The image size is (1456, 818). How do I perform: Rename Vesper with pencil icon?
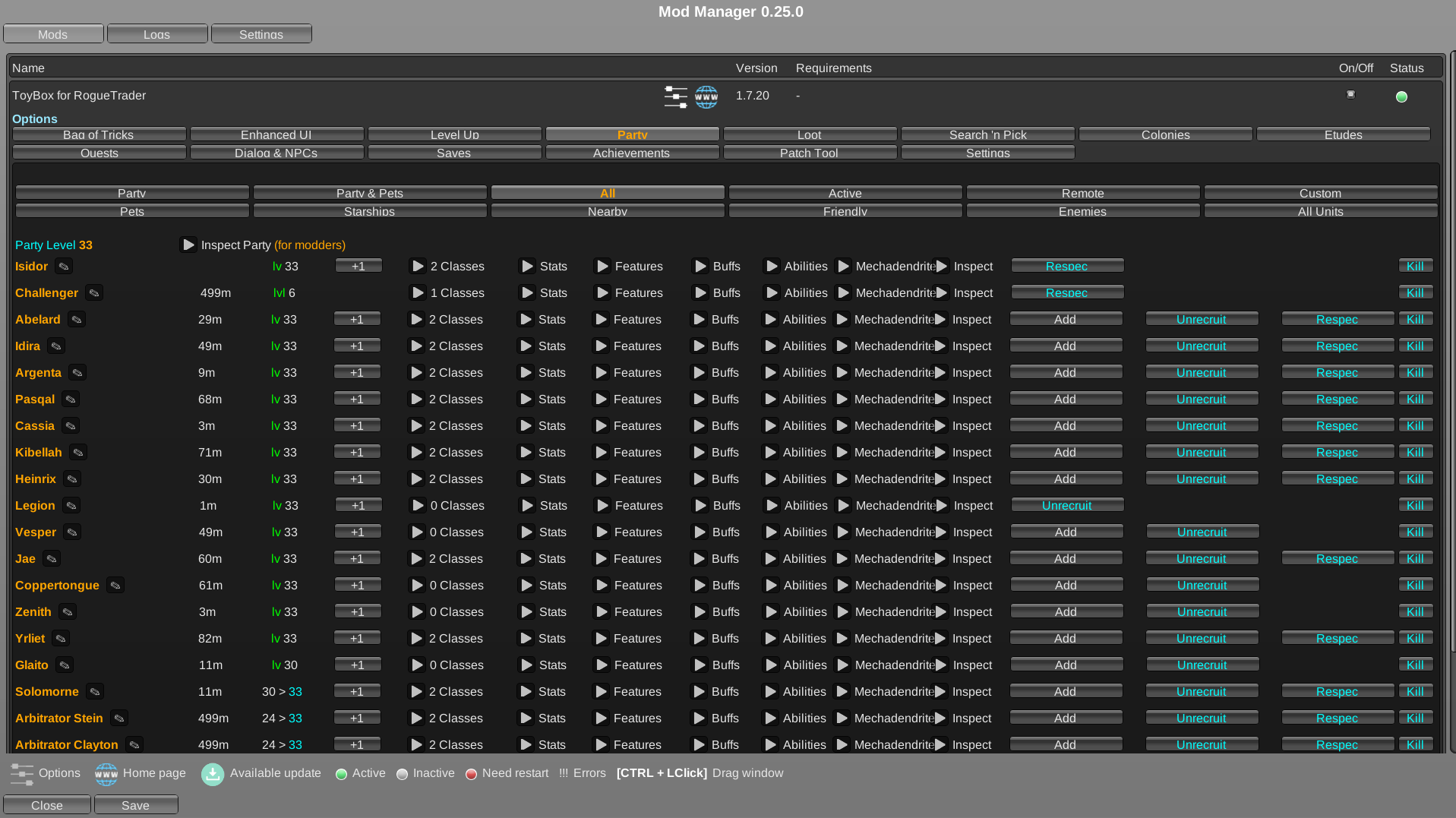(x=72, y=532)
